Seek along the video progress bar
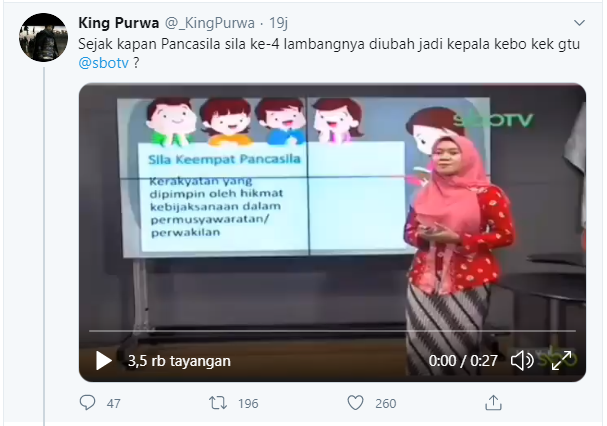The width and height of the screenshot is (607, 426). pyautogui.click(x=332, y=331)
